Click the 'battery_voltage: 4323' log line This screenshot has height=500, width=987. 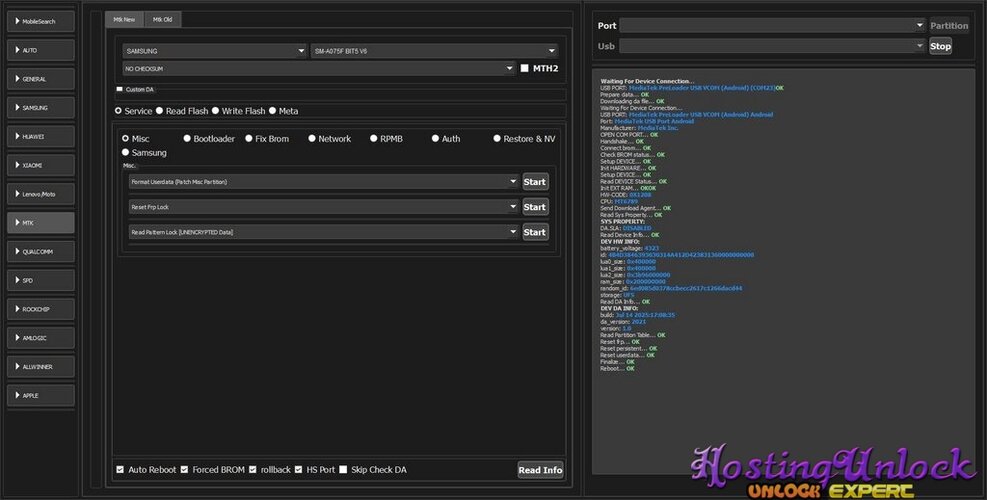pyautogui.click(x=629, y=249)
